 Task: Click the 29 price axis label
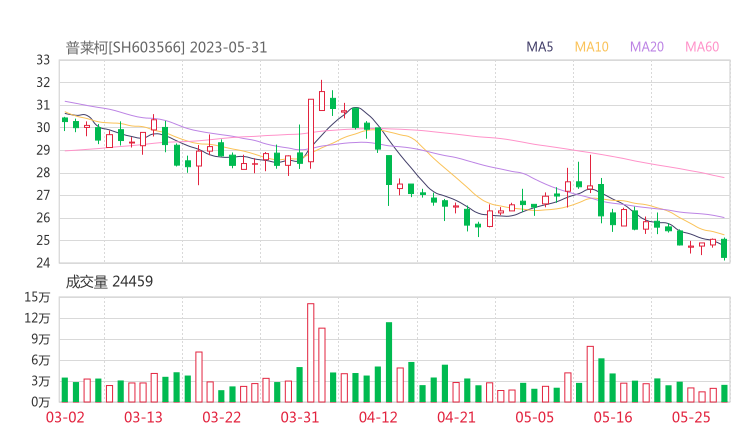click(43, 150)
